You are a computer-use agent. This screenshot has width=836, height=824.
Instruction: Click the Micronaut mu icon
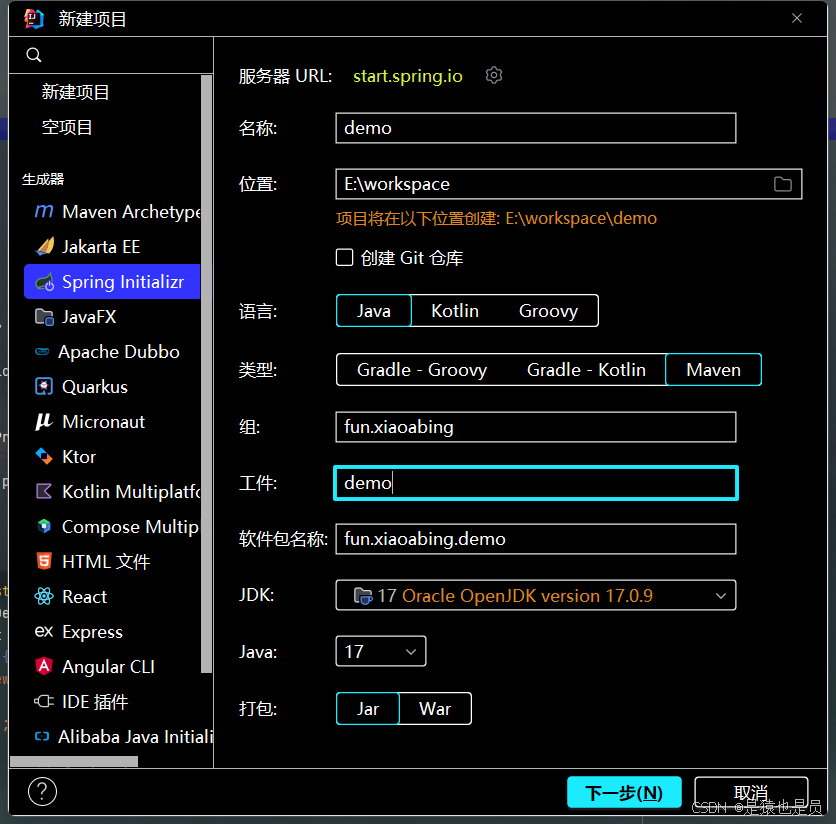coord(44,421)
